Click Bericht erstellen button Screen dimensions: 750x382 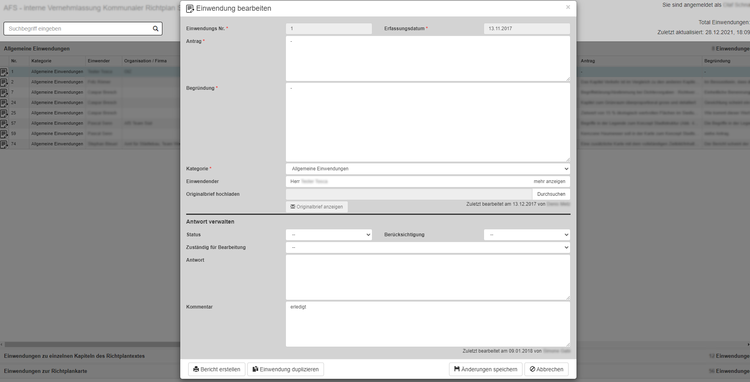pos(217,369)
